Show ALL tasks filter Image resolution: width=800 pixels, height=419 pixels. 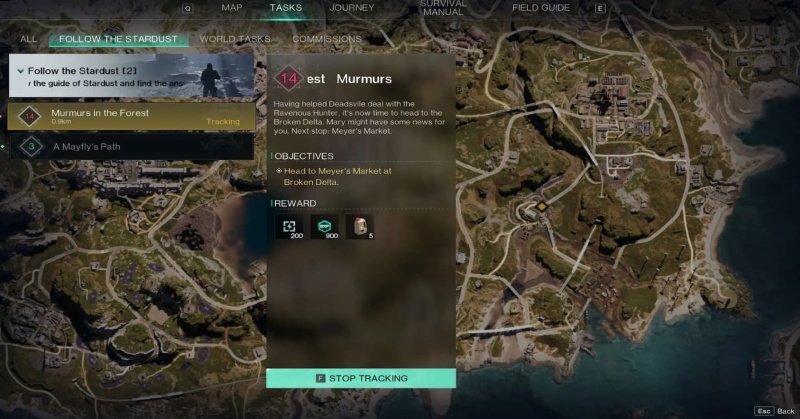pos(29,39)
